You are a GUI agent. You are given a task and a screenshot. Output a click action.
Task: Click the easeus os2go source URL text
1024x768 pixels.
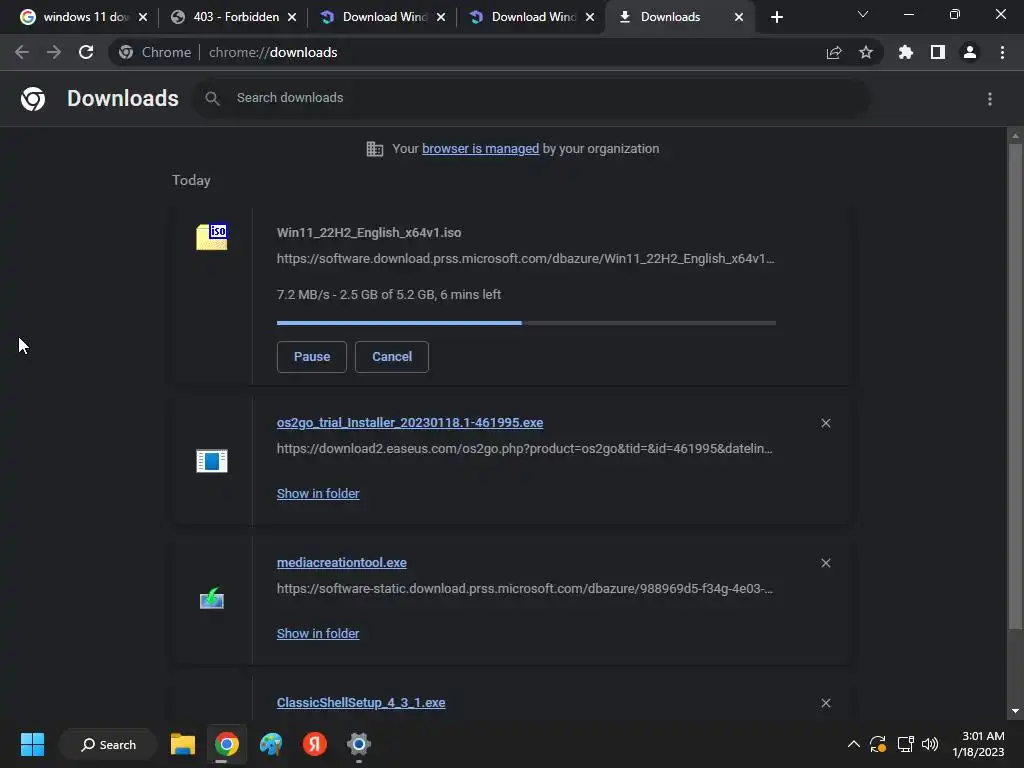pos(524,449)
